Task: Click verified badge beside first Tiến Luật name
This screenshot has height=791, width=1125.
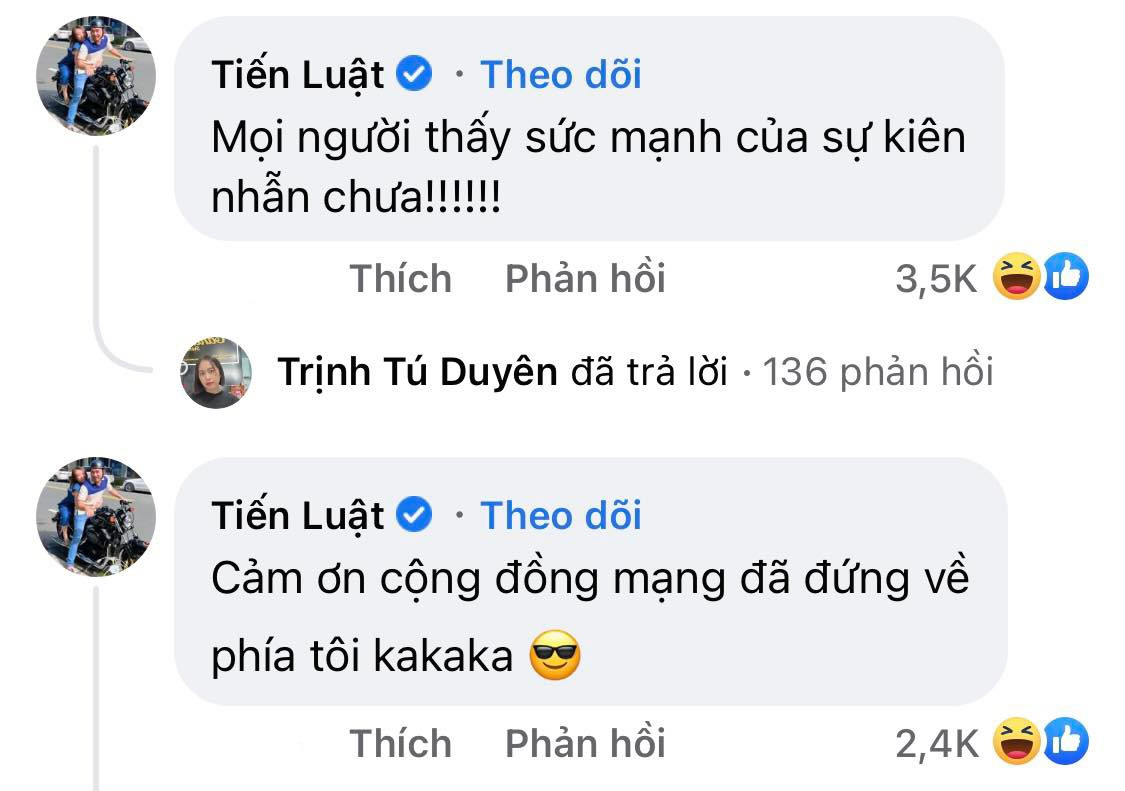Action: (415, 74)
